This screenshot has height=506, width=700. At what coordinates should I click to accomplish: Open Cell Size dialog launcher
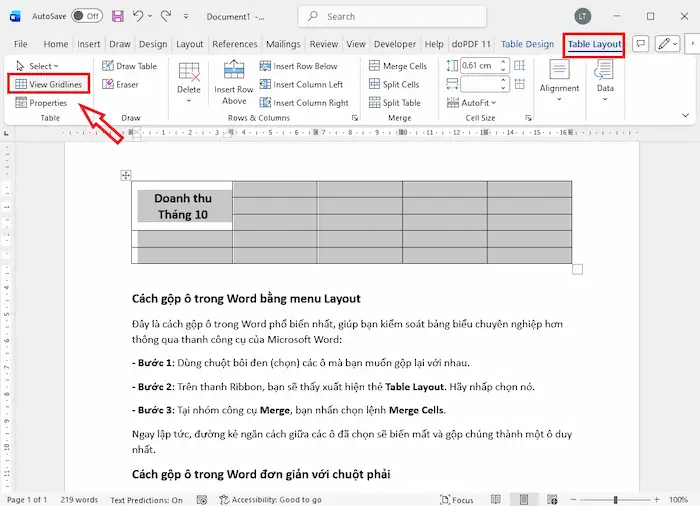point(529,118)
